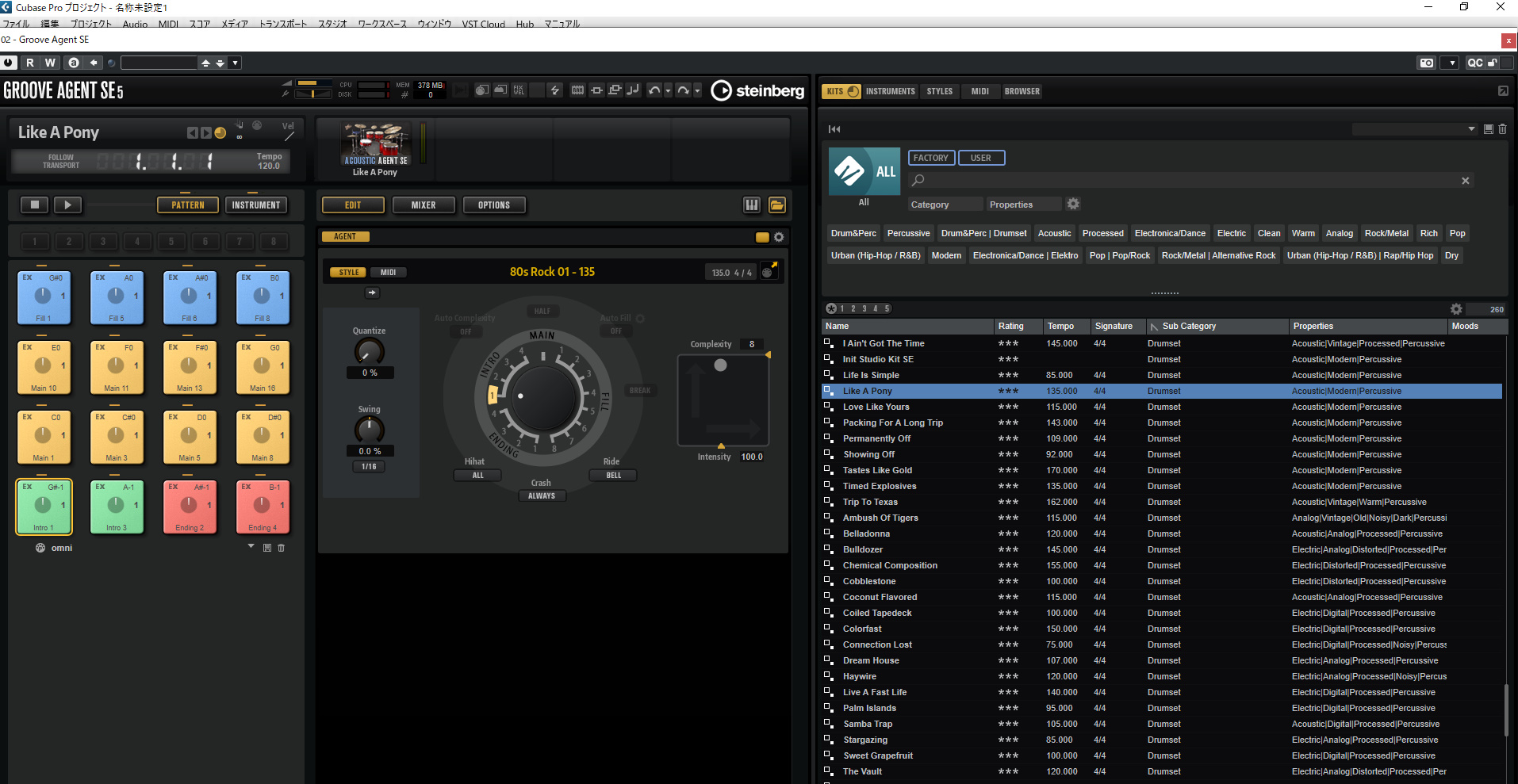Toggle the FACTORY content filter

[931, 158]
